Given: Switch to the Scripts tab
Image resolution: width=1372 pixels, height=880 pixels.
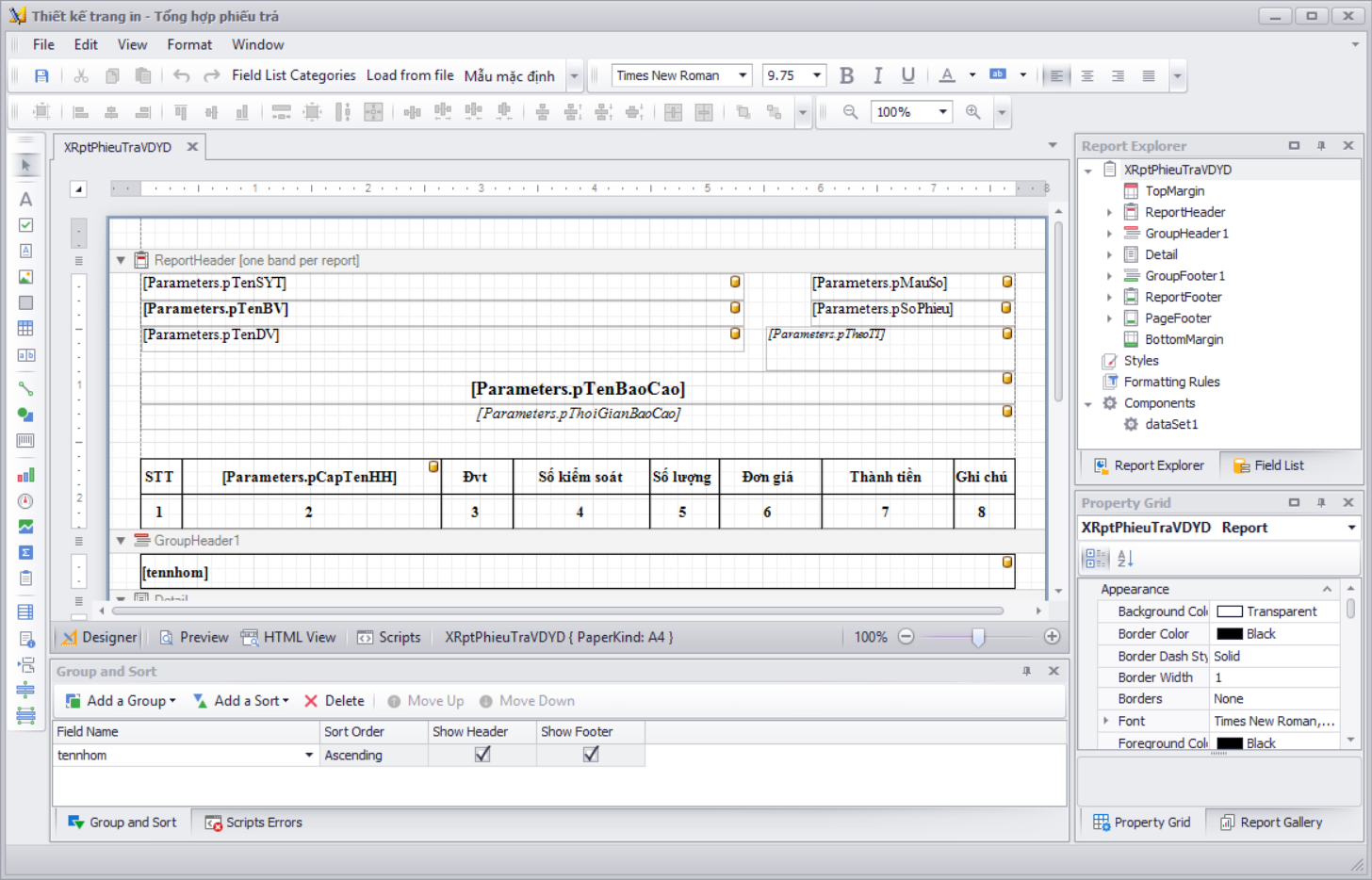Looking at the screenshot, I should click(x=388, y=637).
